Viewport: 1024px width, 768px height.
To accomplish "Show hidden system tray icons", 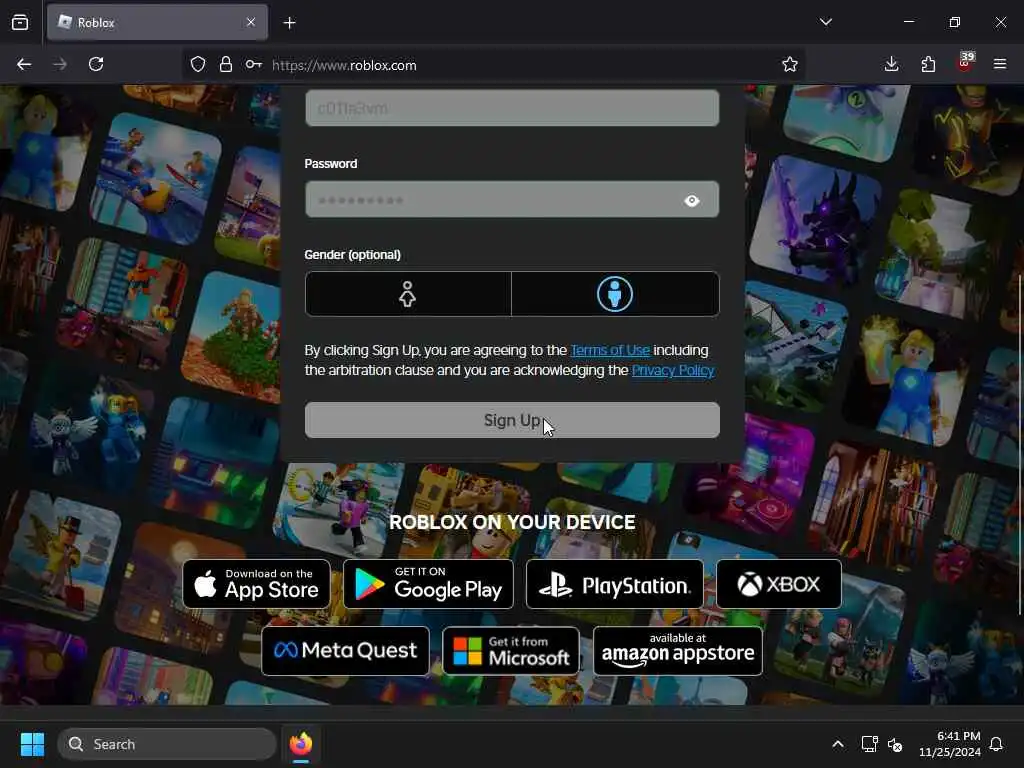I will tap(838, 744).
